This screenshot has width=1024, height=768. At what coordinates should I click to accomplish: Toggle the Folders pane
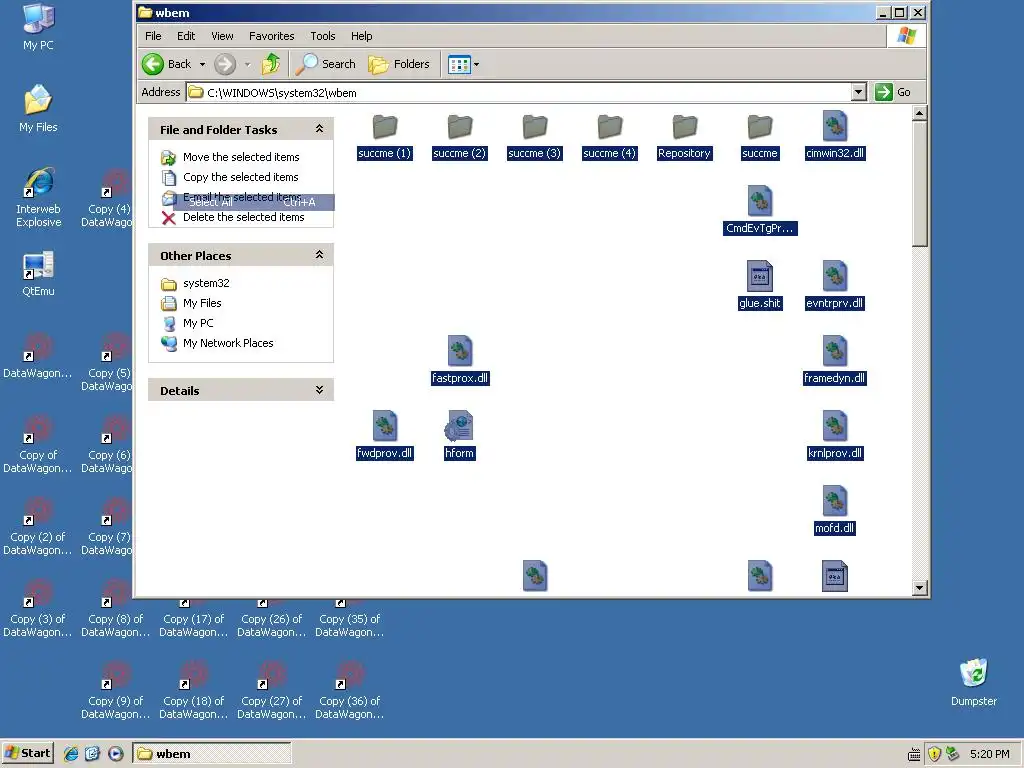coord(398,64)
